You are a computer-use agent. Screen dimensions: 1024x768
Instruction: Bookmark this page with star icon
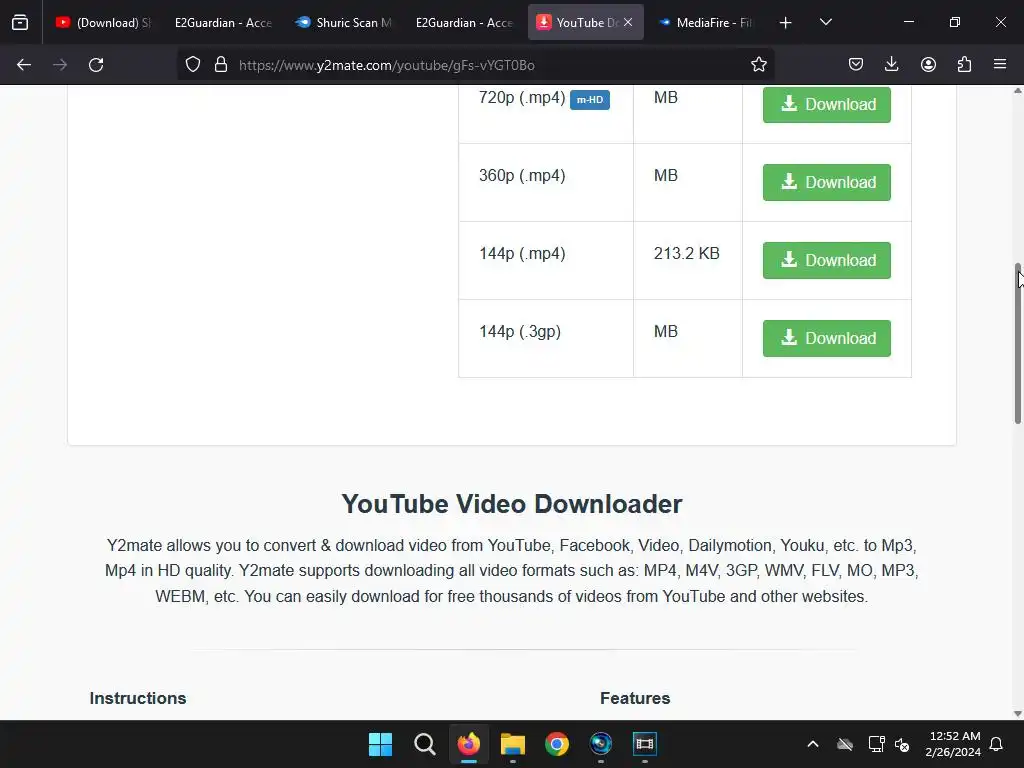tap(758, 65)
